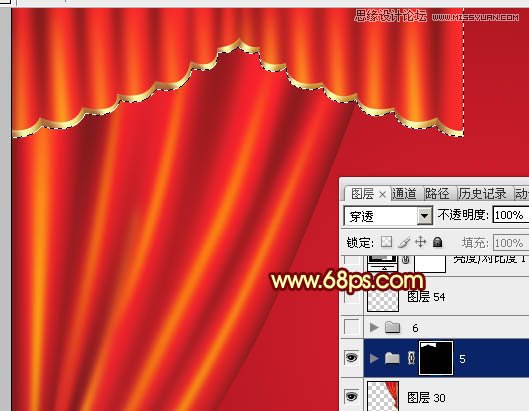Image resolution: width=529 pixels, height=411 pixels.
Task: Expand group 5 disclosure triangle
Action: click(373, 358)
